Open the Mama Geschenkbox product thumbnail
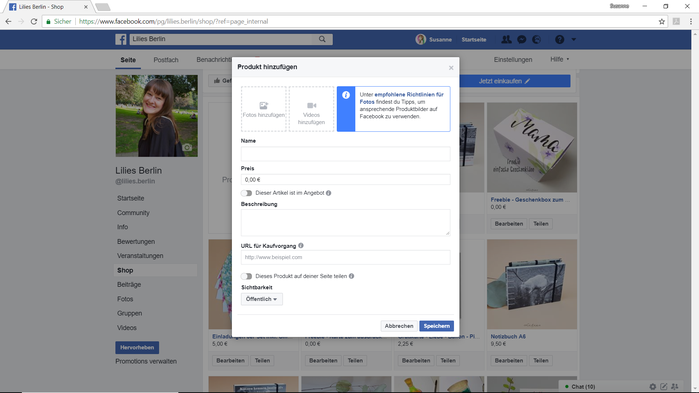Image resolution: width=699 pixels, height=393 pixels. pyautogui.click(x=532, y=147)
